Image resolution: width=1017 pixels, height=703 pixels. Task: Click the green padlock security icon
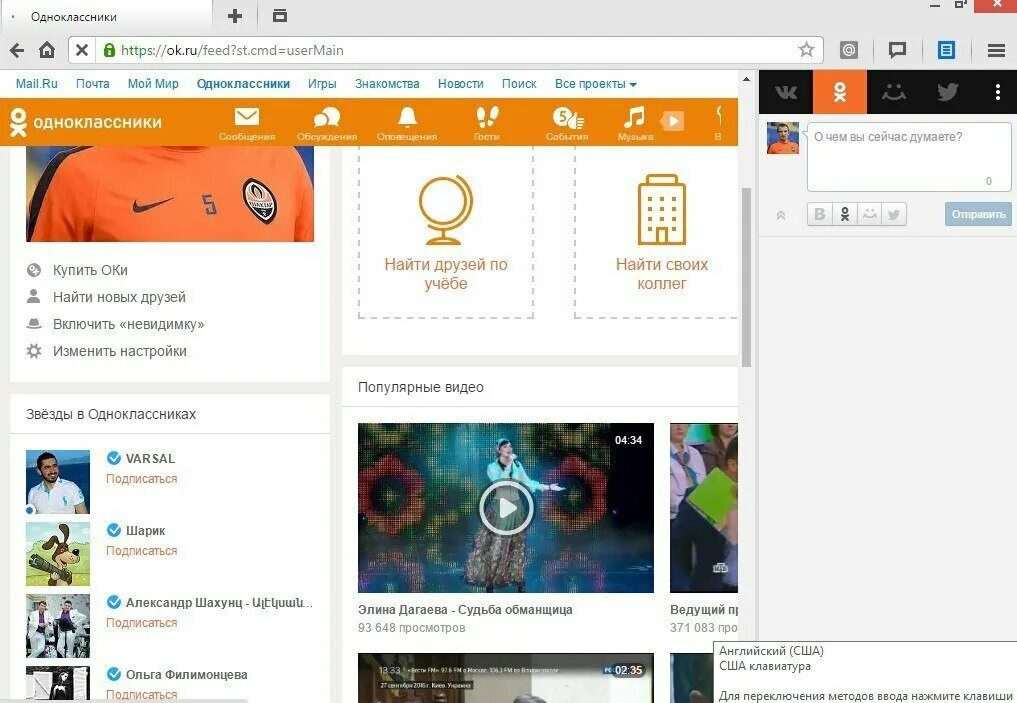pyautogui.click(x=109, y=50)
